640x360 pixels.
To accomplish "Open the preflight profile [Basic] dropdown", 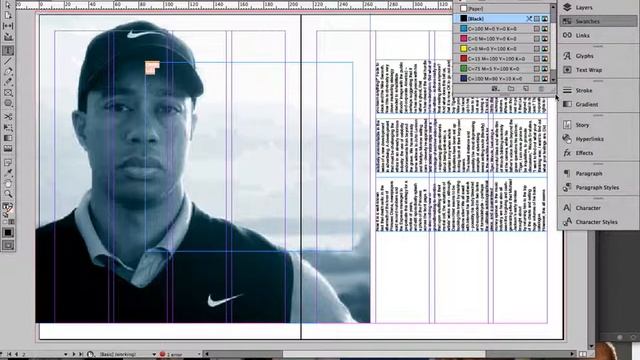I will 154,355.
